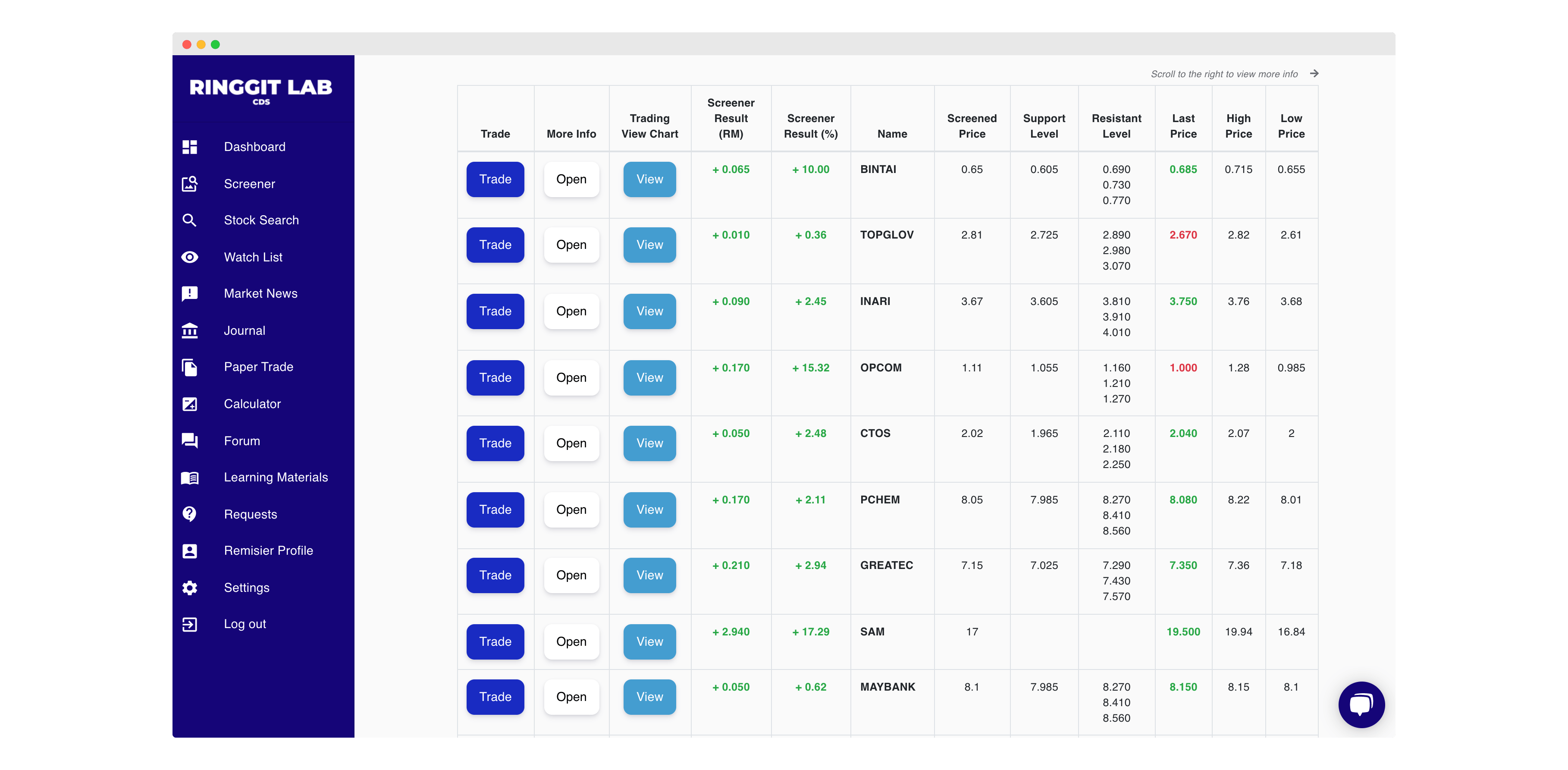The height and width of the screenshot is (770, 1568).
Task: Click the Calculator icon in sidebar
Action: (x=189, y=404)
